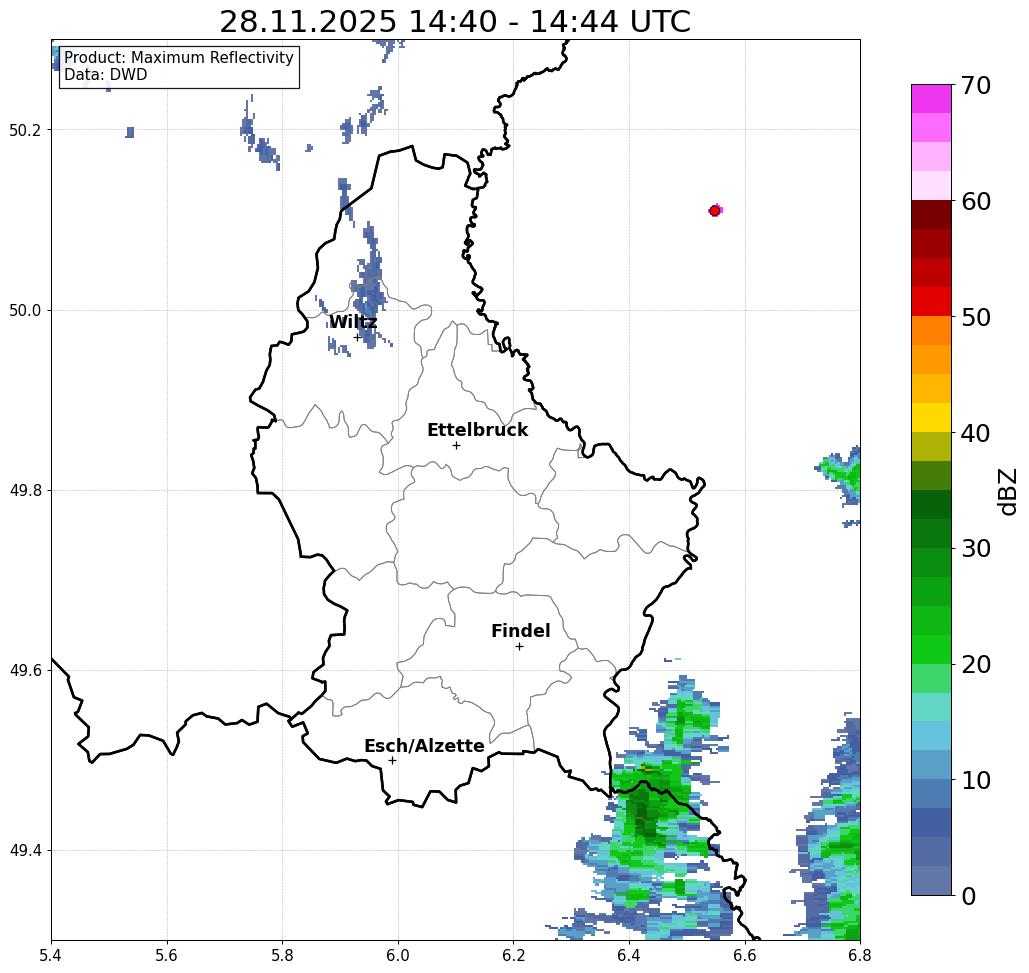Screen dimensions: 1029x973
Task: Click the Wiltz station cross marker
Action: (x=357, y=338)
